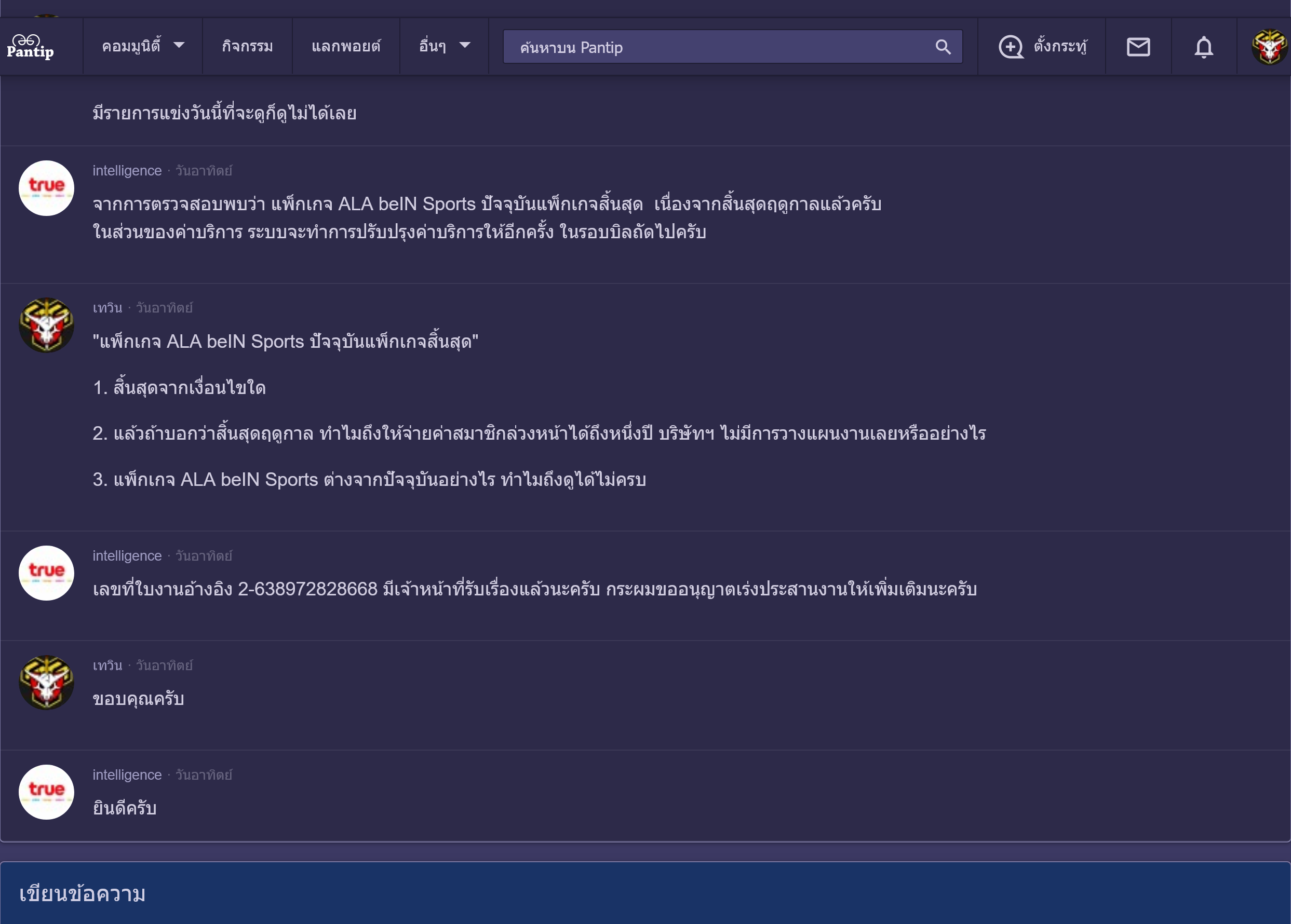
Task: Click the เขียนข้อความ write message header
Action: (x=83, y=894)
